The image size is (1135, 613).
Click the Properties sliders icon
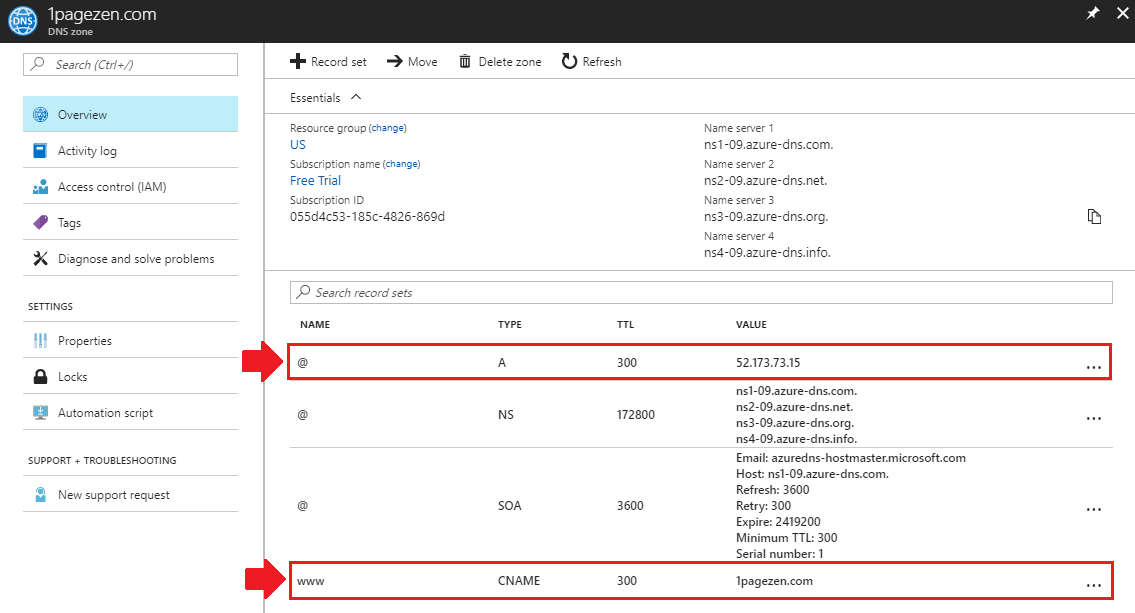point(41,340)
